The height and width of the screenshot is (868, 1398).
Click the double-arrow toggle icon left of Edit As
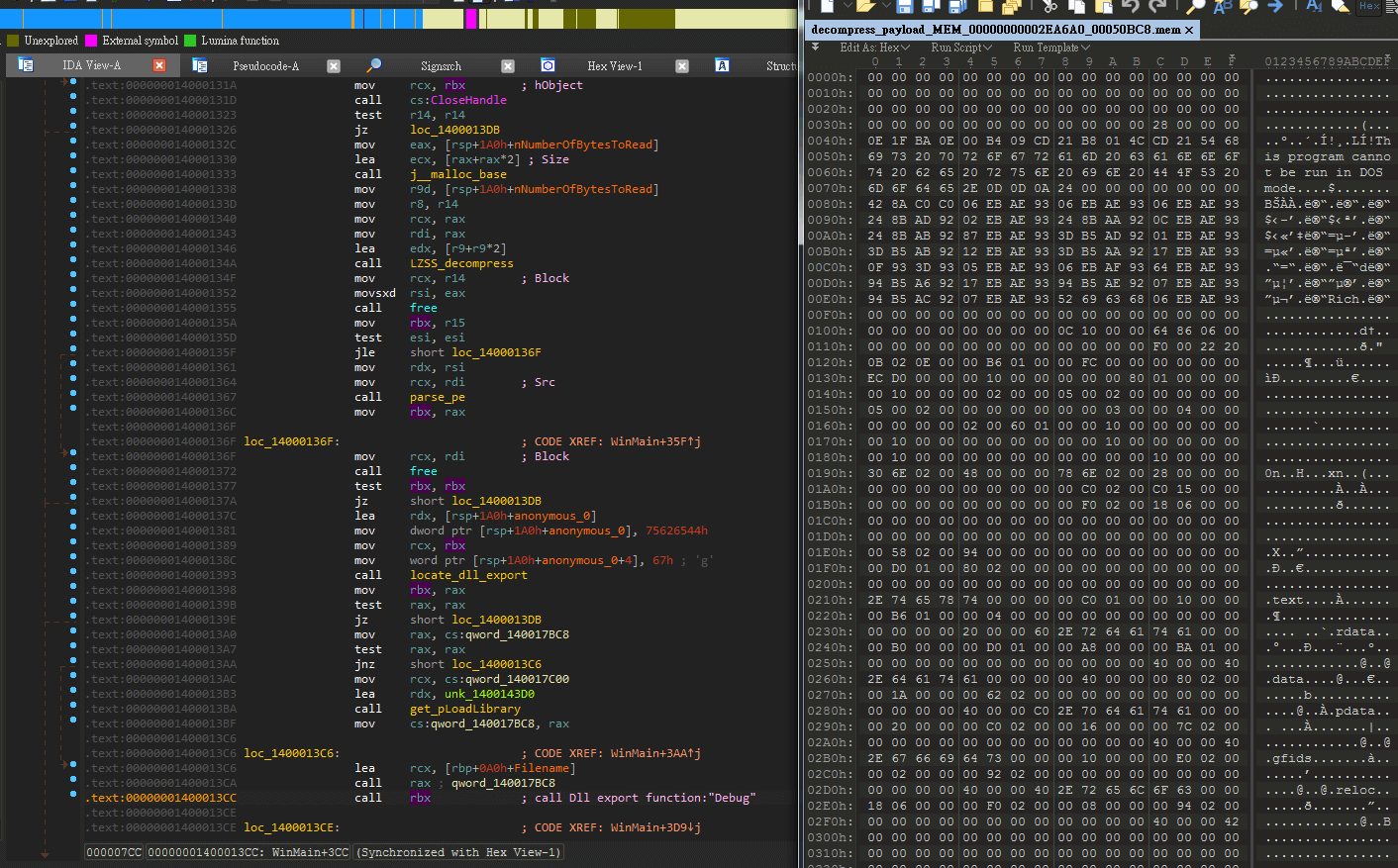pos(815,47)
